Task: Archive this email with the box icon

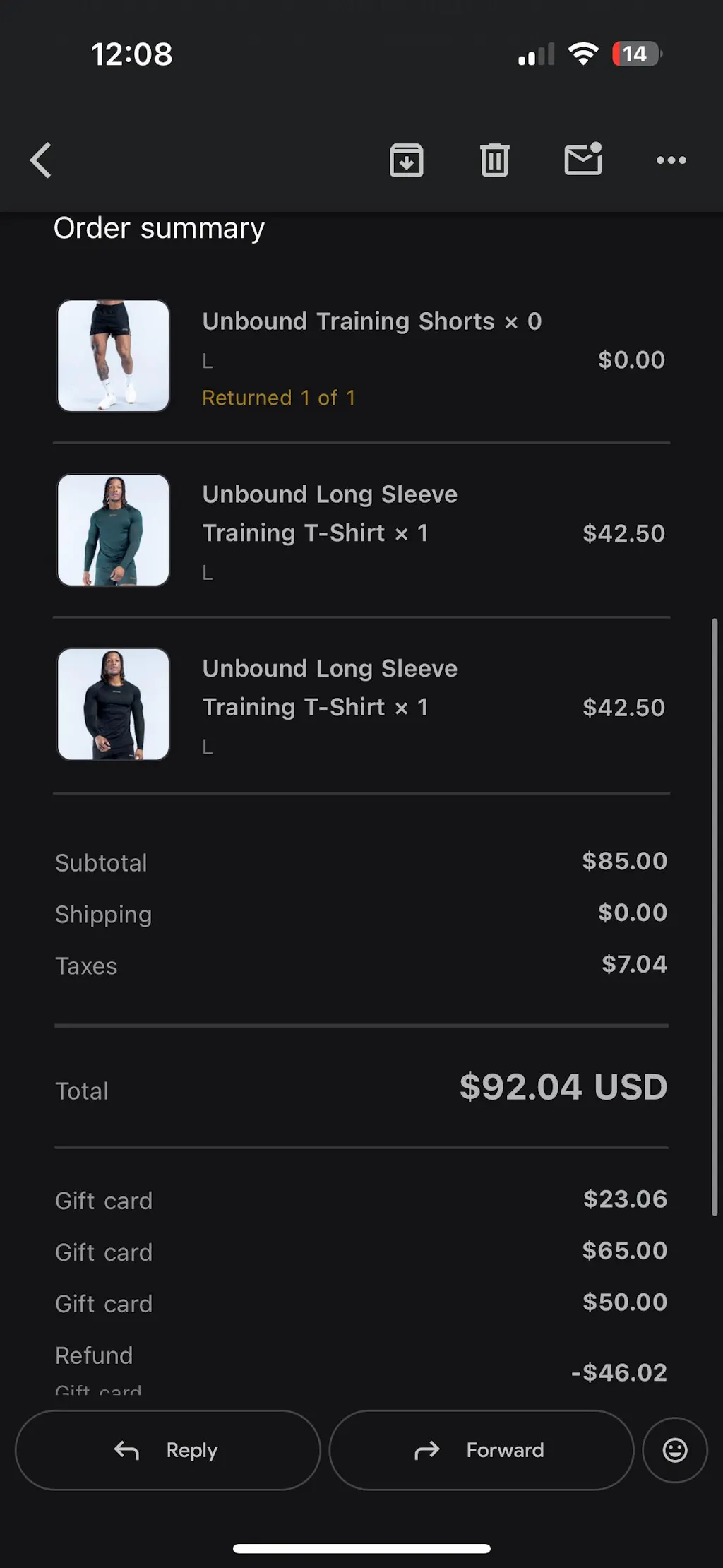Action: click(x=407, y=160)
